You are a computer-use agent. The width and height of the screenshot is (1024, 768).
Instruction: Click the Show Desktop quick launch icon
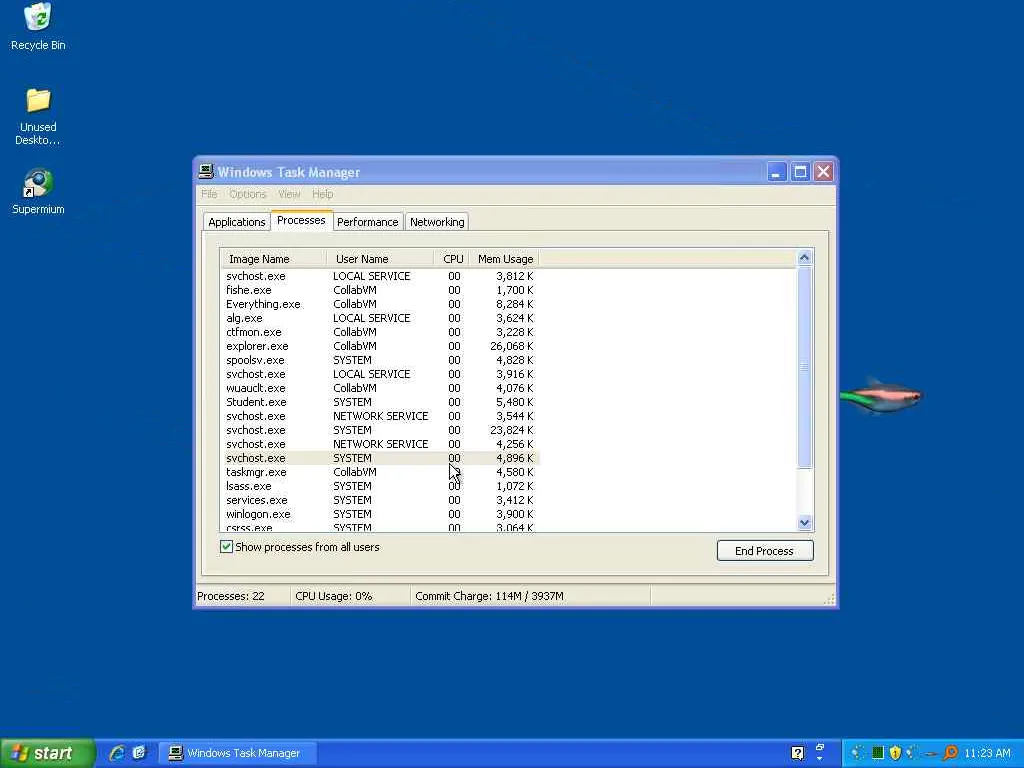[139, 753]
